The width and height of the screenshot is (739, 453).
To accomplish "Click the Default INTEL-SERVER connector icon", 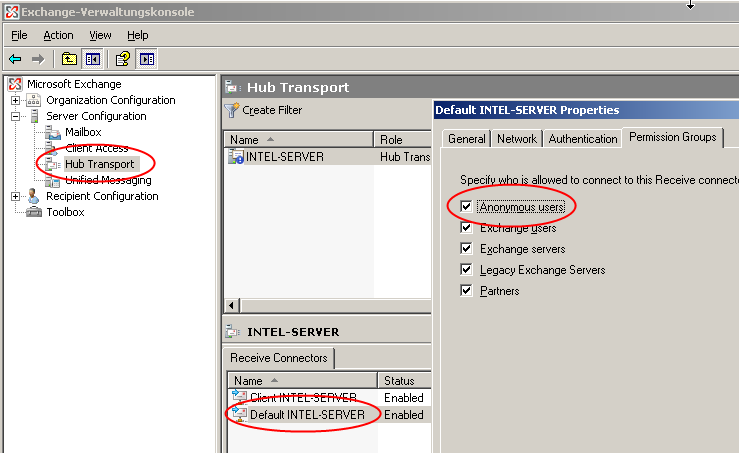I will coord(239,414).
